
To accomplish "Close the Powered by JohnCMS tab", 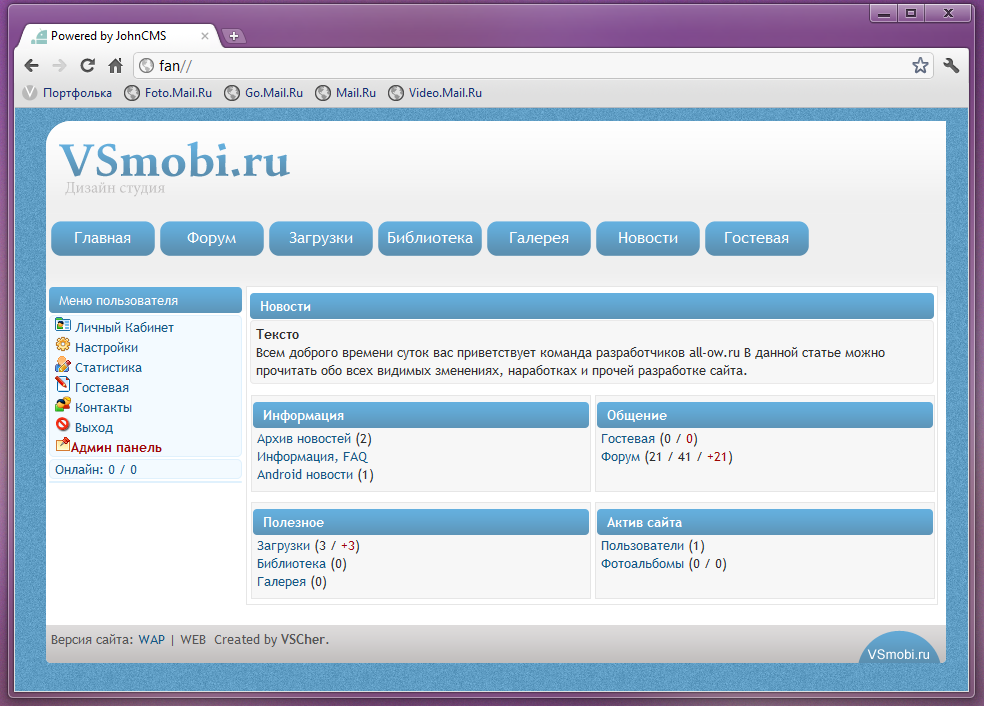I will pos(205,36).
